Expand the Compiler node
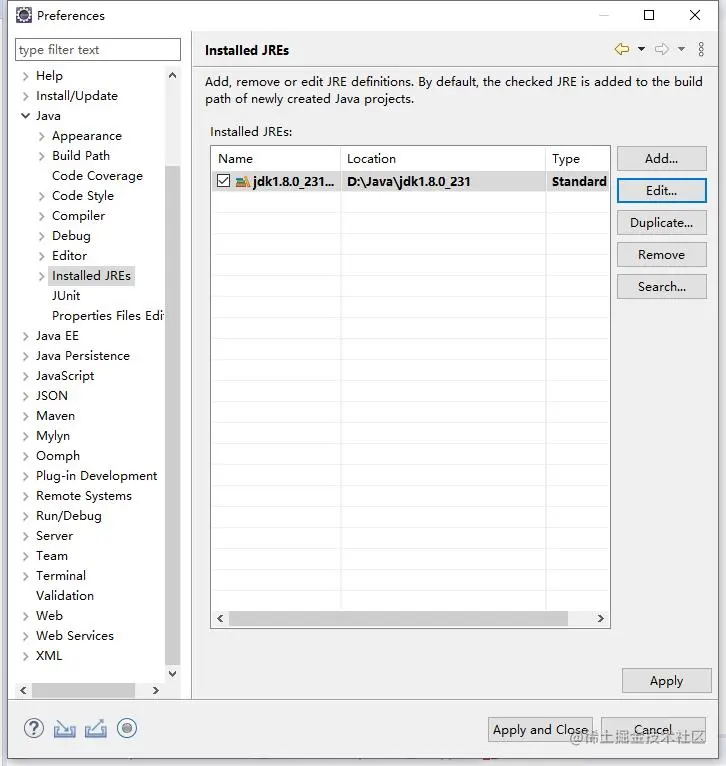This screenshot has height=766, width=726. 42,216
